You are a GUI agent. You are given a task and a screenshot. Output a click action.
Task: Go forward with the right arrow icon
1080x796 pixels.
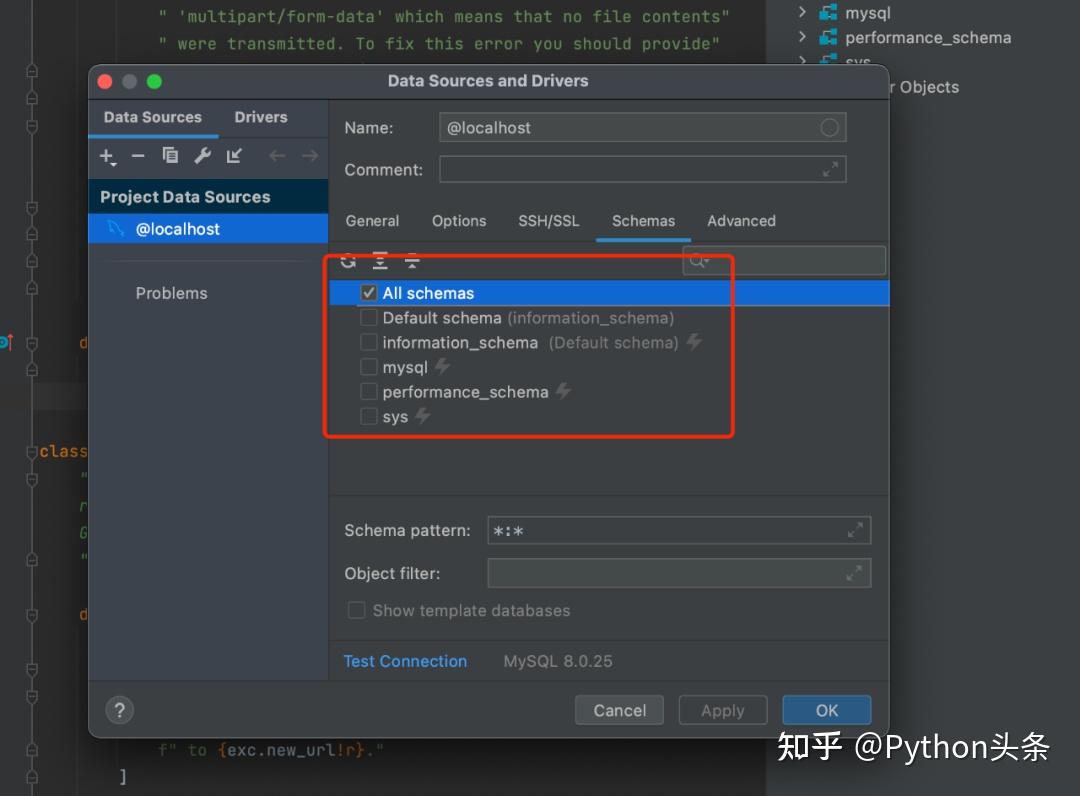(310, 156)
